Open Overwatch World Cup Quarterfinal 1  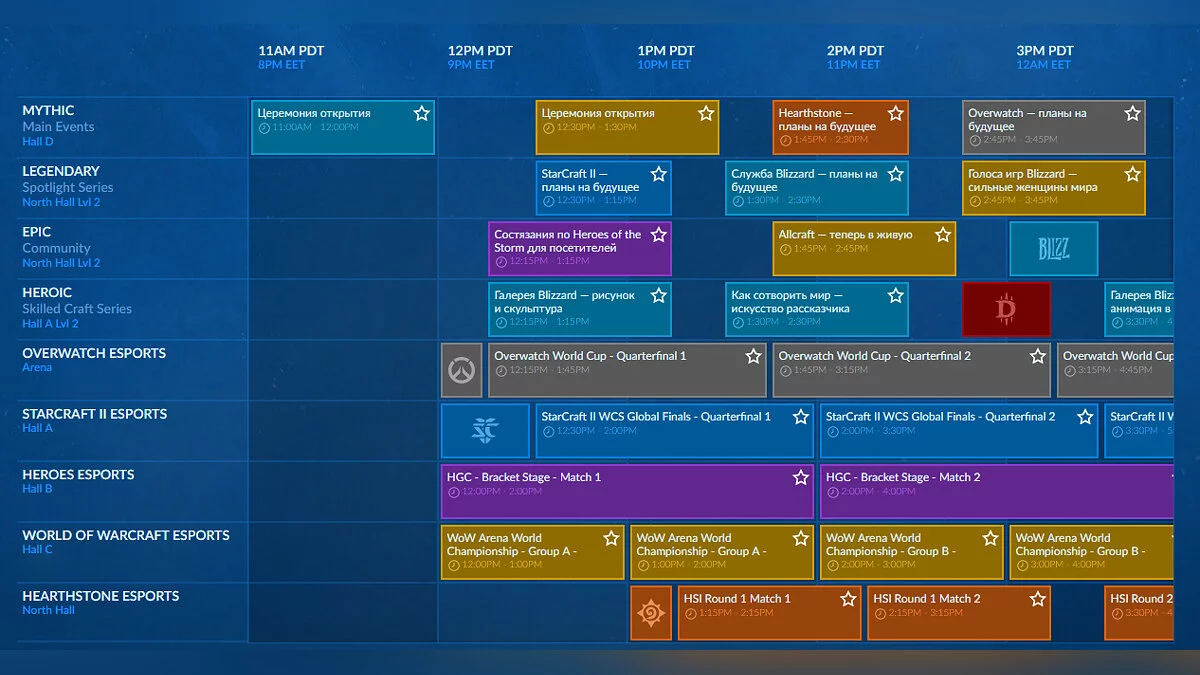click(627, 370)
